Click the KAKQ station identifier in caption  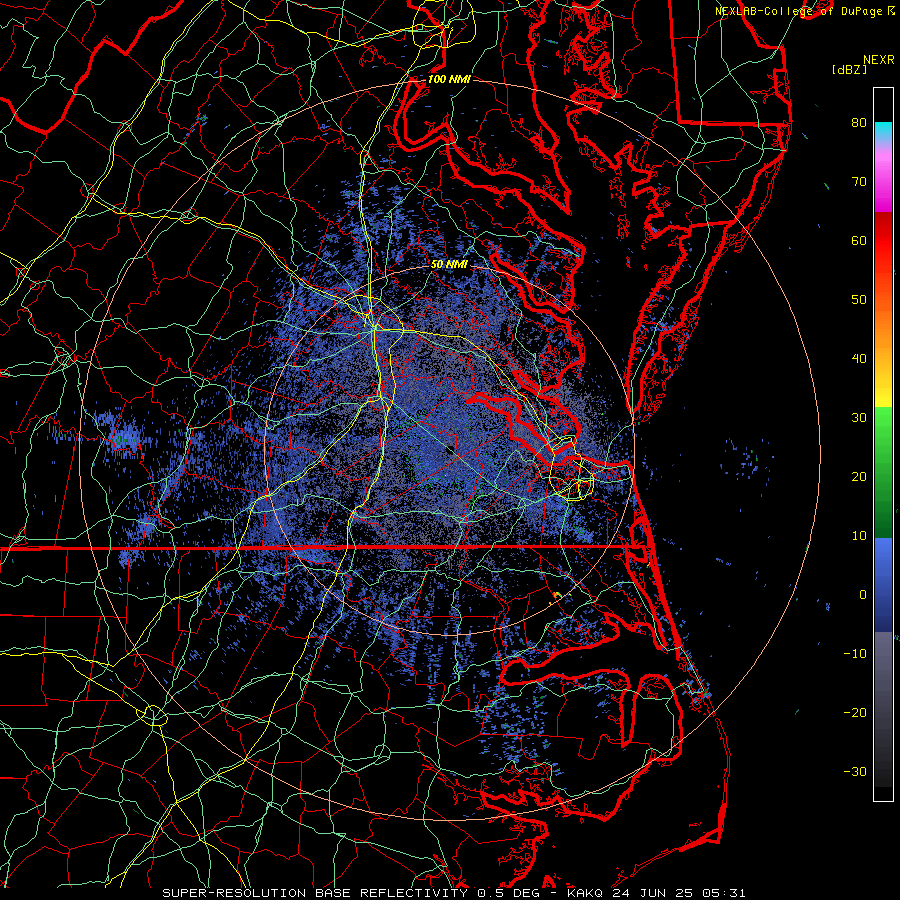click(587, 893)
